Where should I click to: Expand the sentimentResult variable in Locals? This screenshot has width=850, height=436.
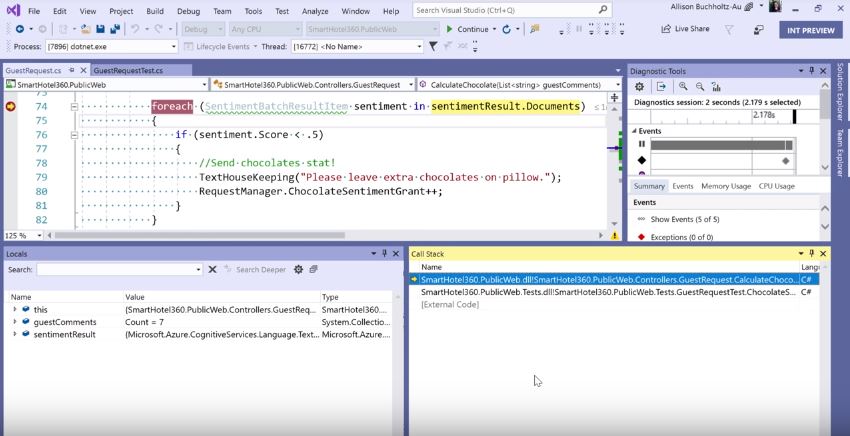[15, 334]
